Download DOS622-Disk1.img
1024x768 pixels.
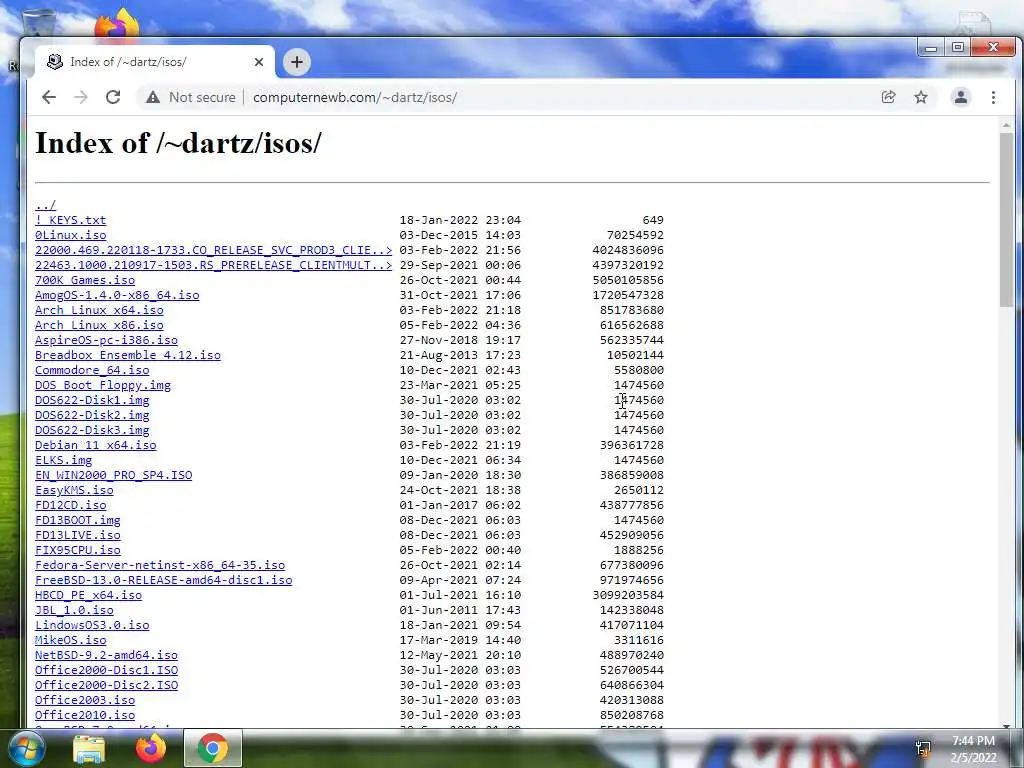click(92, 400)
